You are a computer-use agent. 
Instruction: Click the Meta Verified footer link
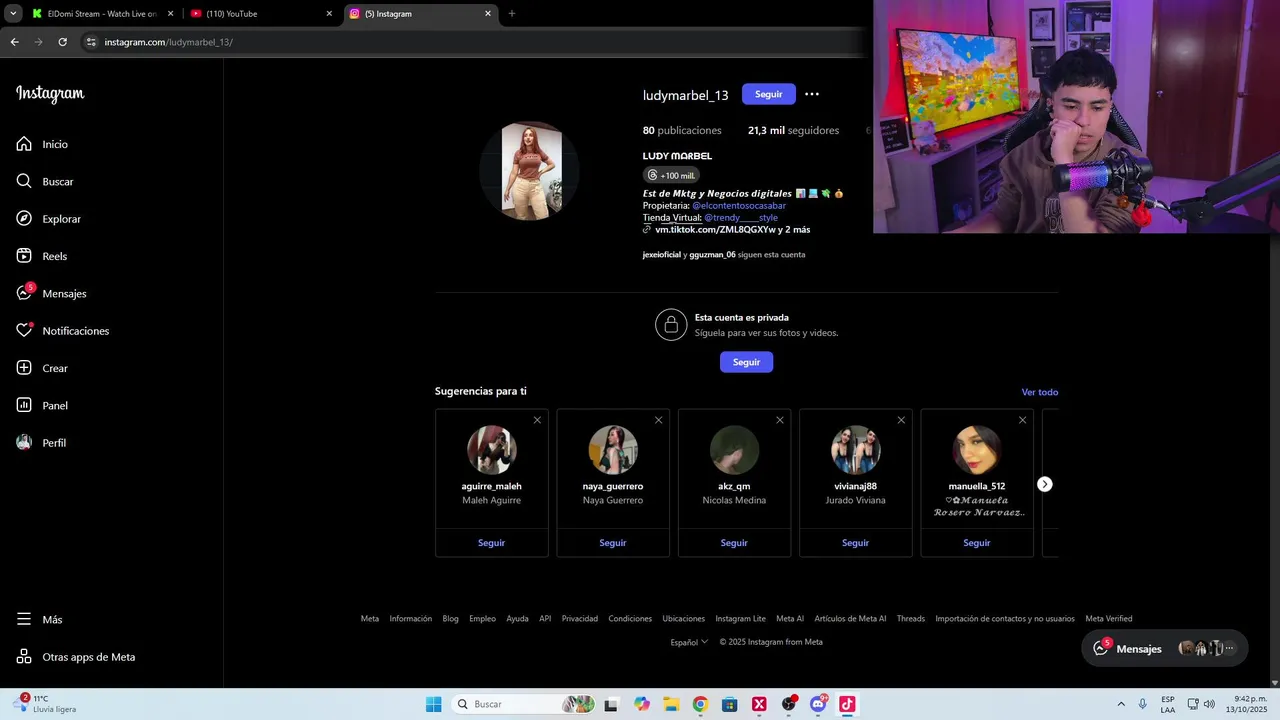click(x=1109, y=618)
